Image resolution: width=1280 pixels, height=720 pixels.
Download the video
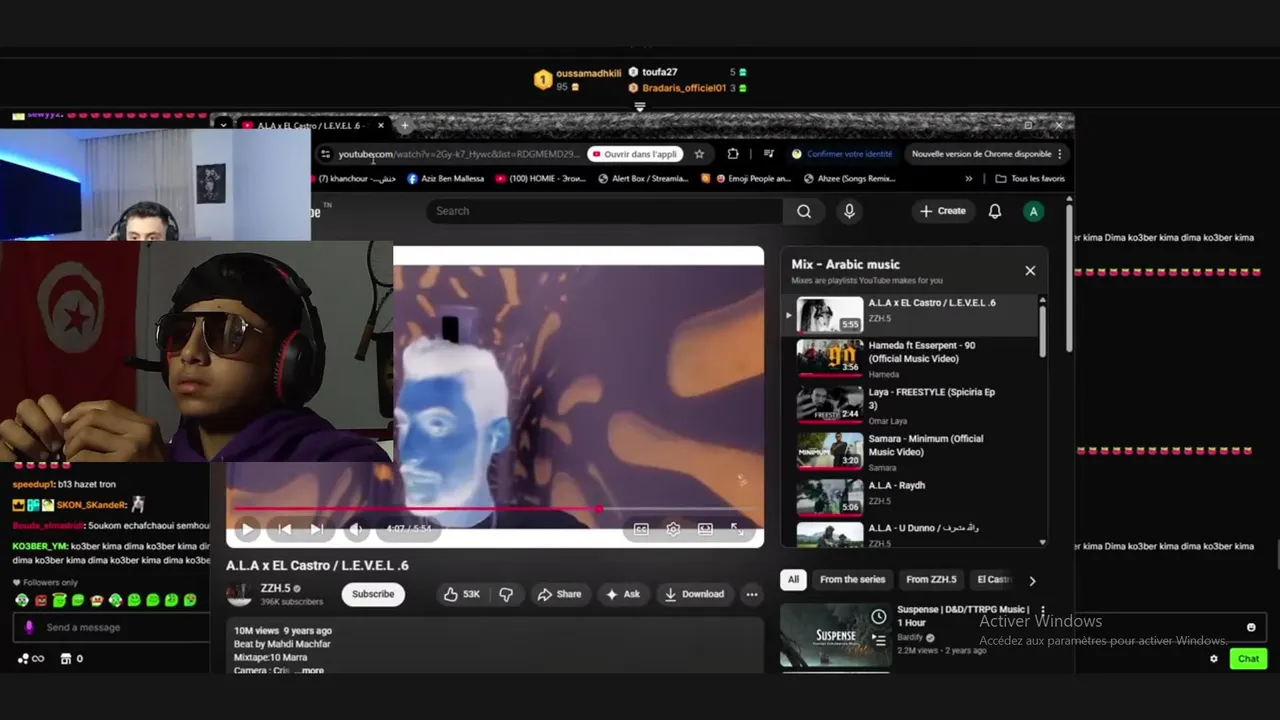pos(694,594)
